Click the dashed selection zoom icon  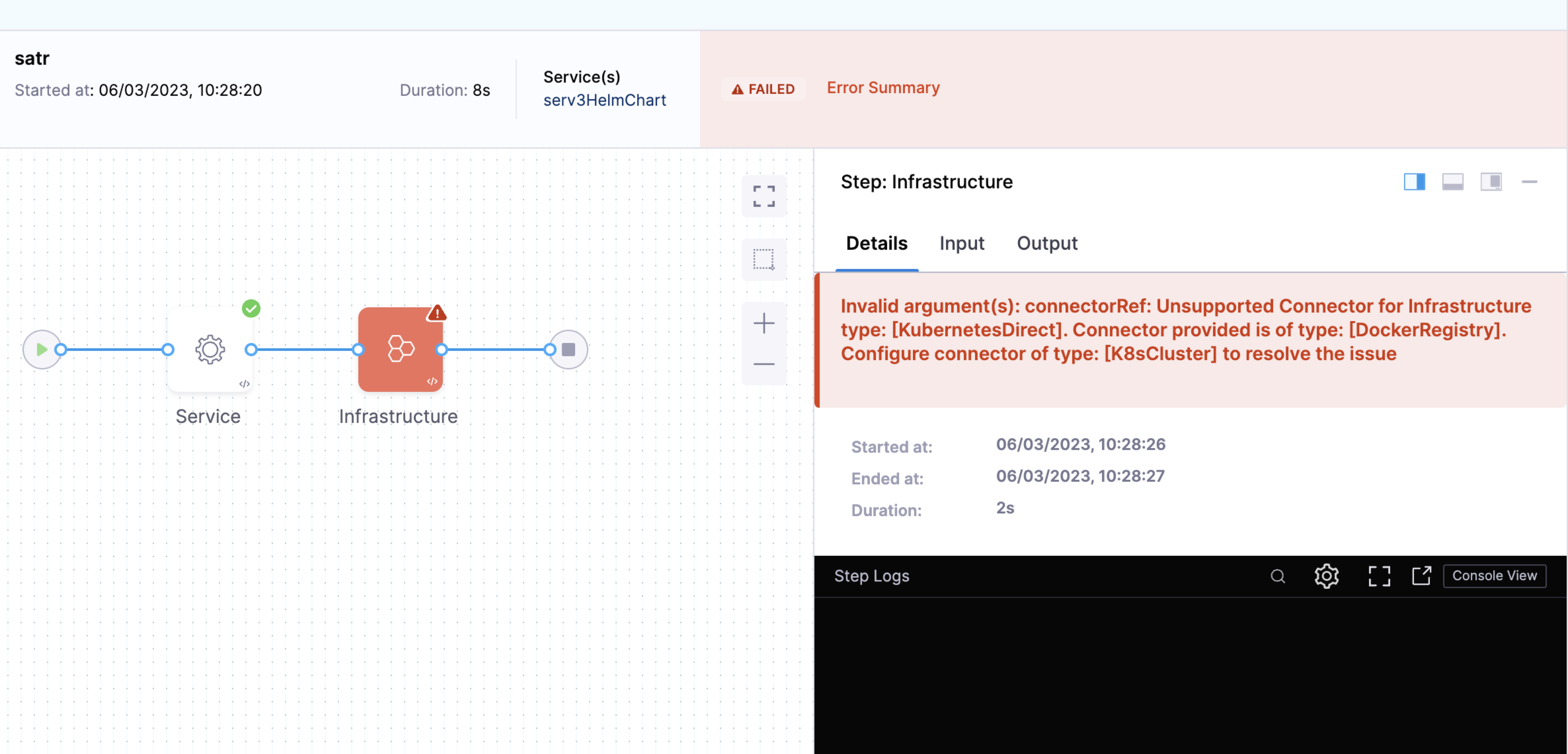[x=763, y=259]
